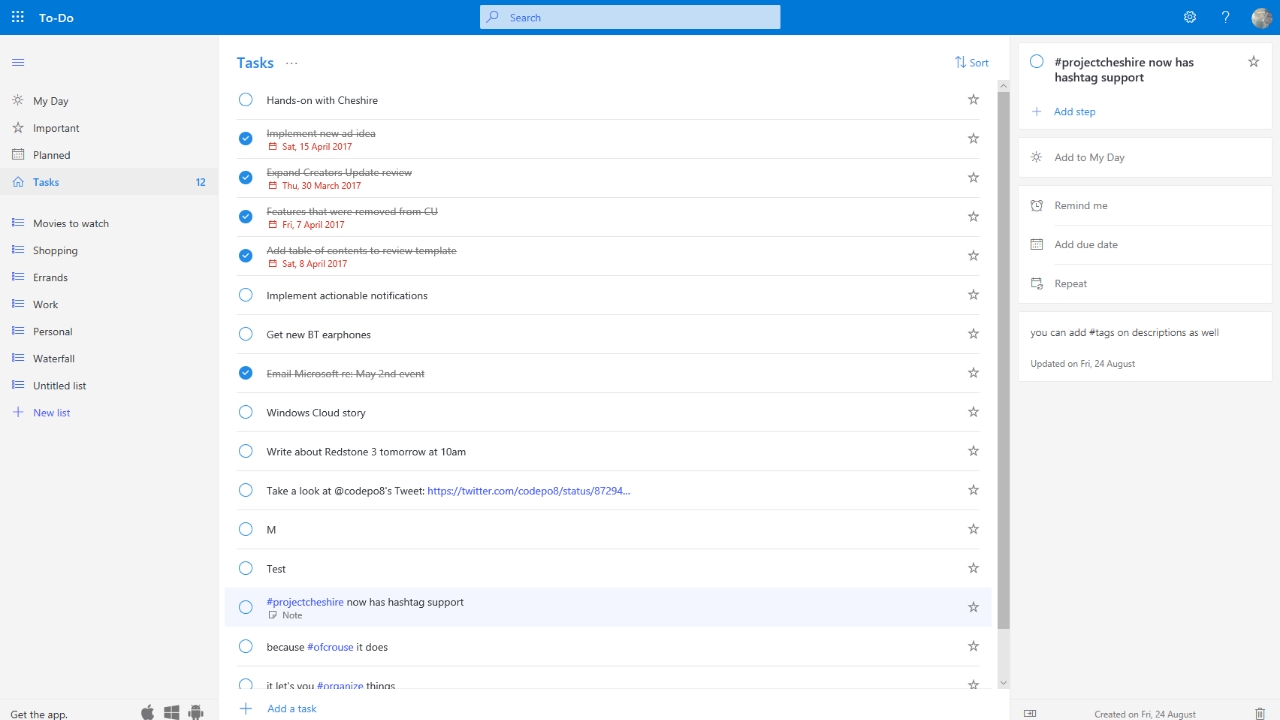Open the Twitter link in codepo8 task
This screenshot has width=1280, height=720.
coord(528,491)
